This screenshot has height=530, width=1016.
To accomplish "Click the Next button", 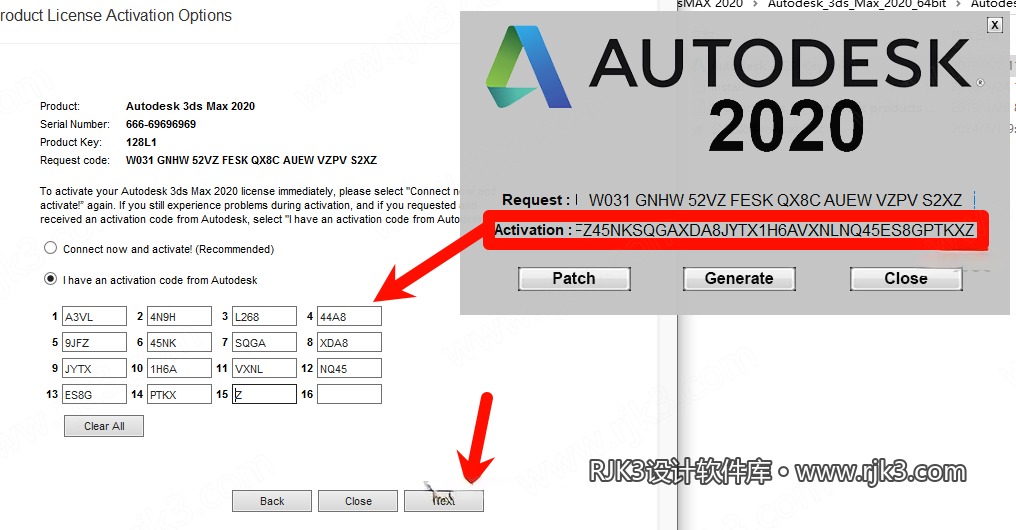I will (x=444, y=501).
